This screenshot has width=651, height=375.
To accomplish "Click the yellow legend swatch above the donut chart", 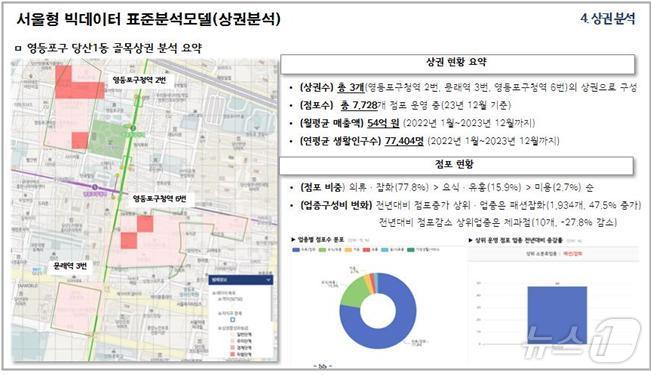I will (x=348, y=250).
